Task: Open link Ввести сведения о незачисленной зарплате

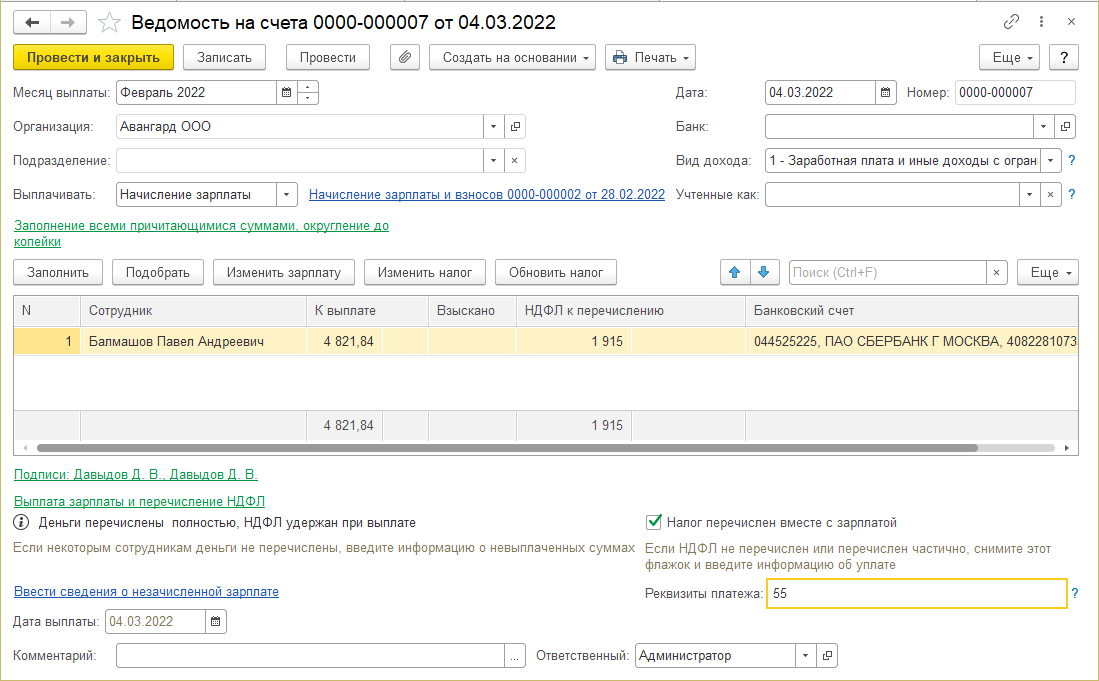Action: pos(146,592)
